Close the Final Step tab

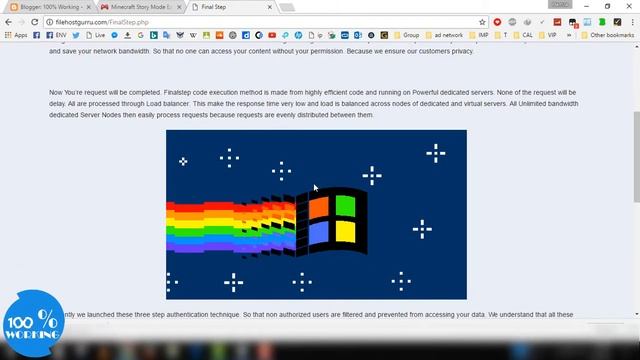point(270,7)
